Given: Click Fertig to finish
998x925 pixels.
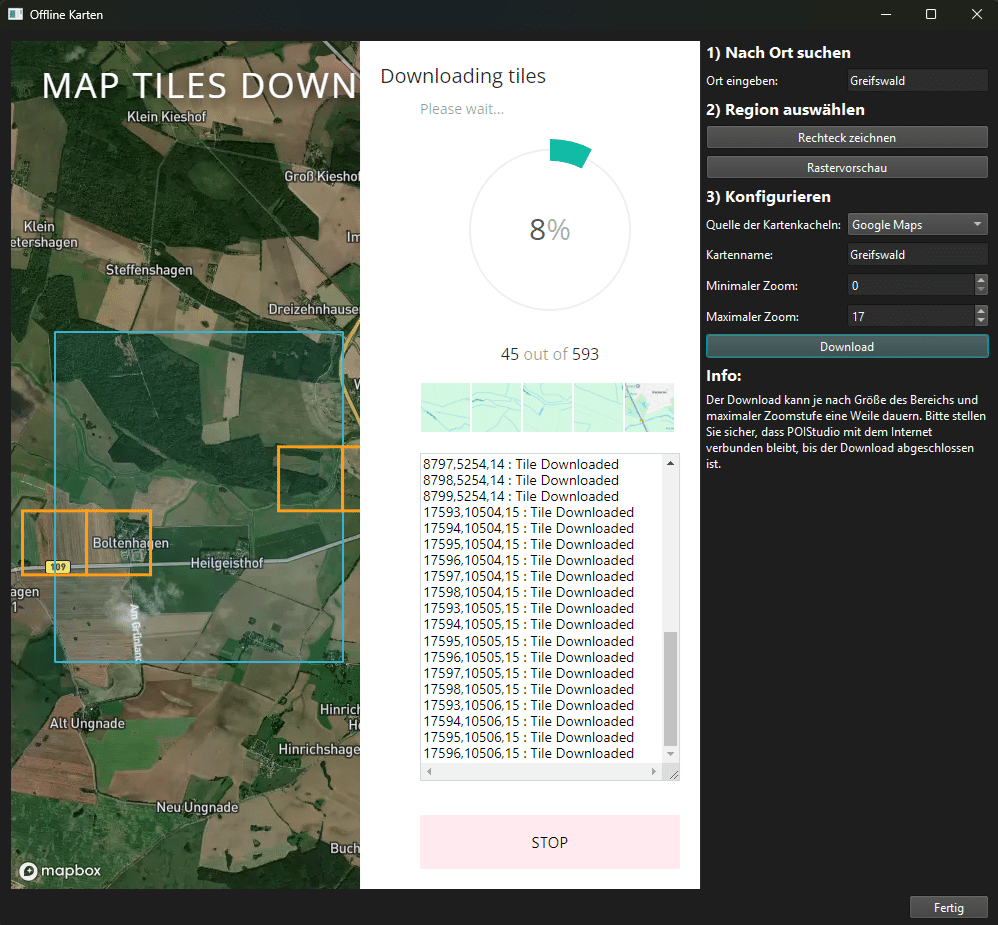Looking at the screenshot, I should click(x=948, y=907).
